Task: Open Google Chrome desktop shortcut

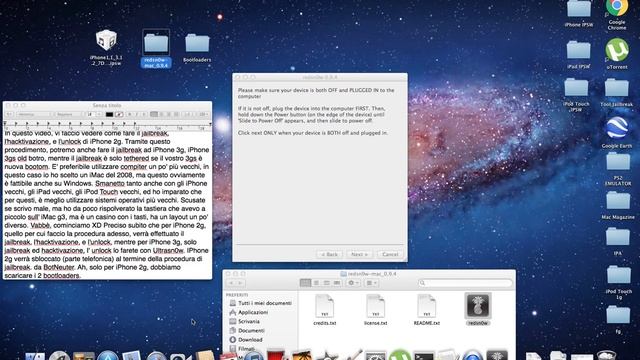Action: click(617, 14)
